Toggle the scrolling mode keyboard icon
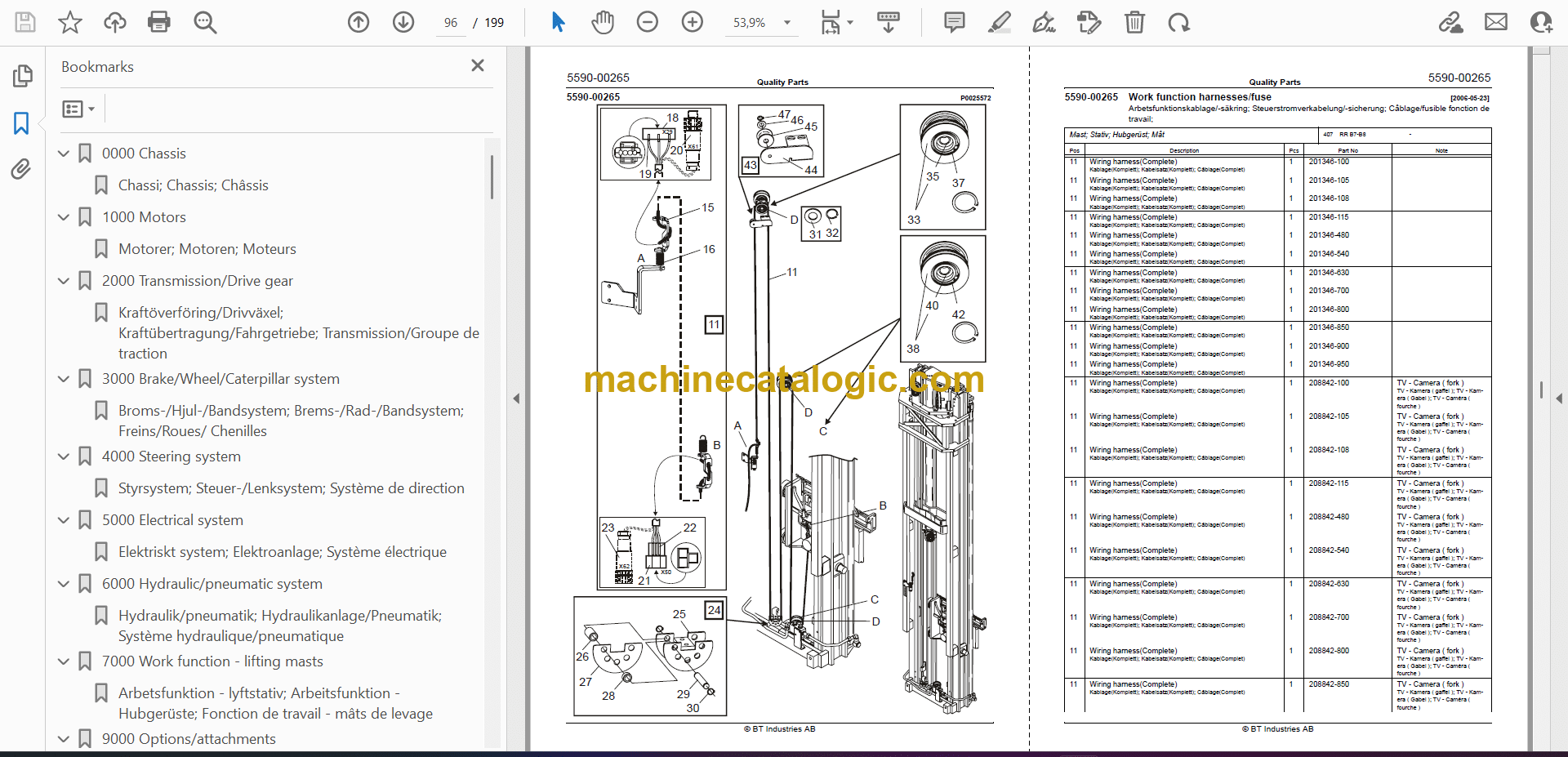 click(889, 22)
